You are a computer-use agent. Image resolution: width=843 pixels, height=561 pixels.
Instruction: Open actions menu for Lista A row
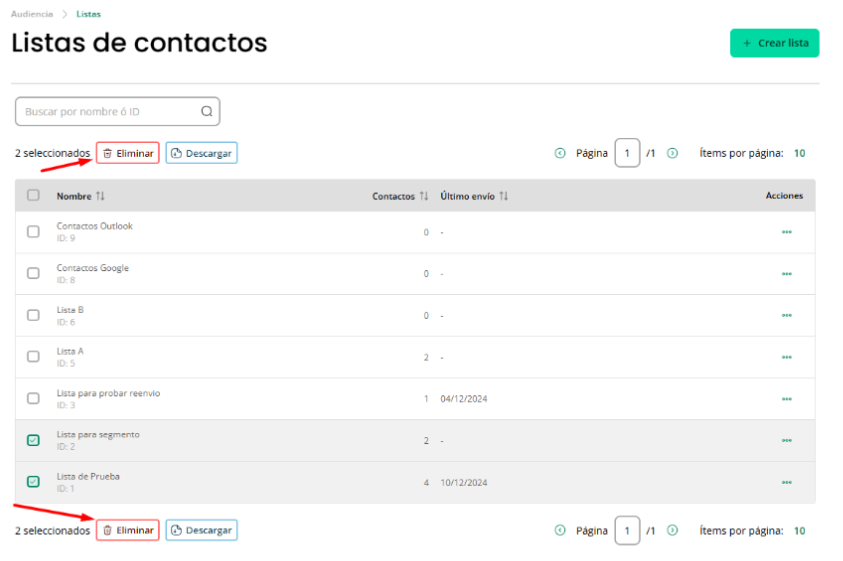pos(787,357)
